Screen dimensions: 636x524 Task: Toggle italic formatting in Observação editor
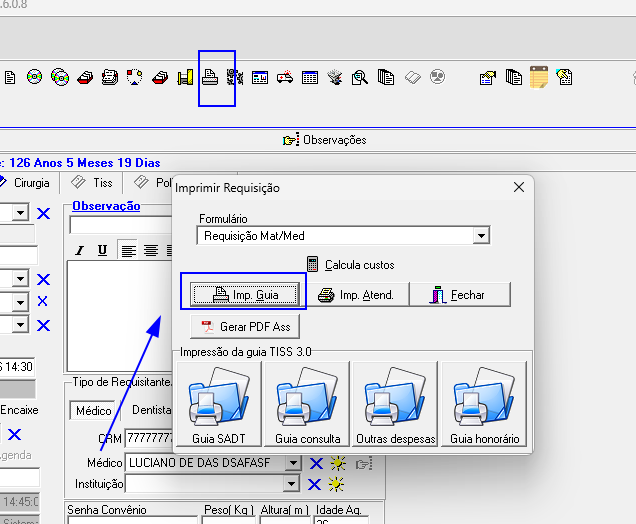(80, 250)
